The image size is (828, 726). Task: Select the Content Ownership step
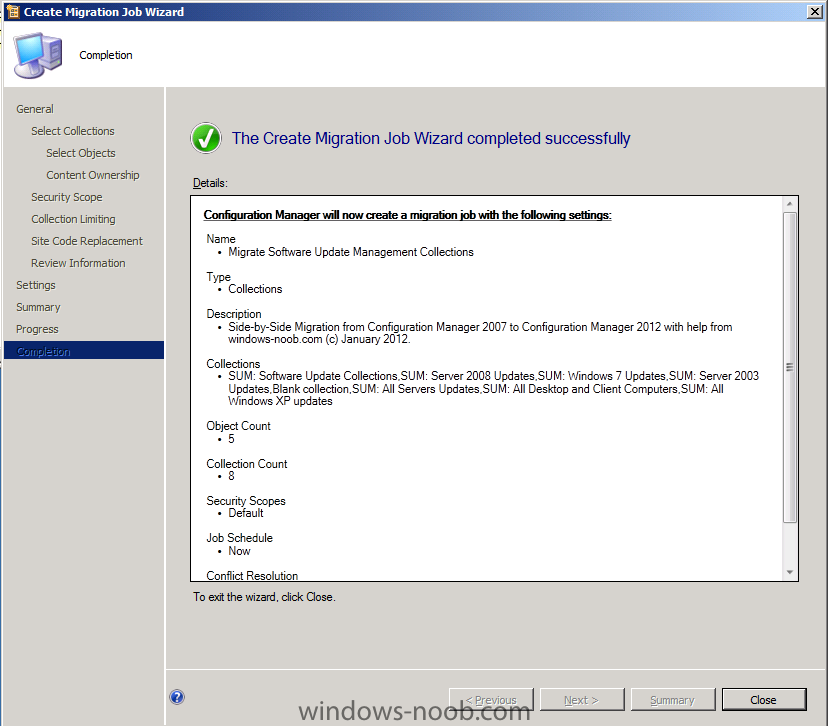coord(93,175)
